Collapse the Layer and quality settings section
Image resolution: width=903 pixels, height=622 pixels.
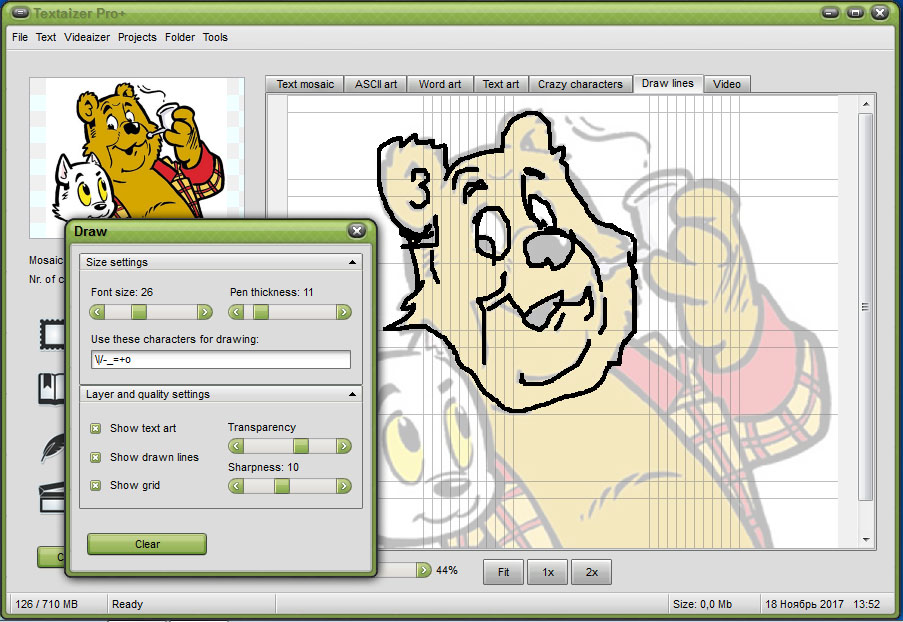(352, 395)
